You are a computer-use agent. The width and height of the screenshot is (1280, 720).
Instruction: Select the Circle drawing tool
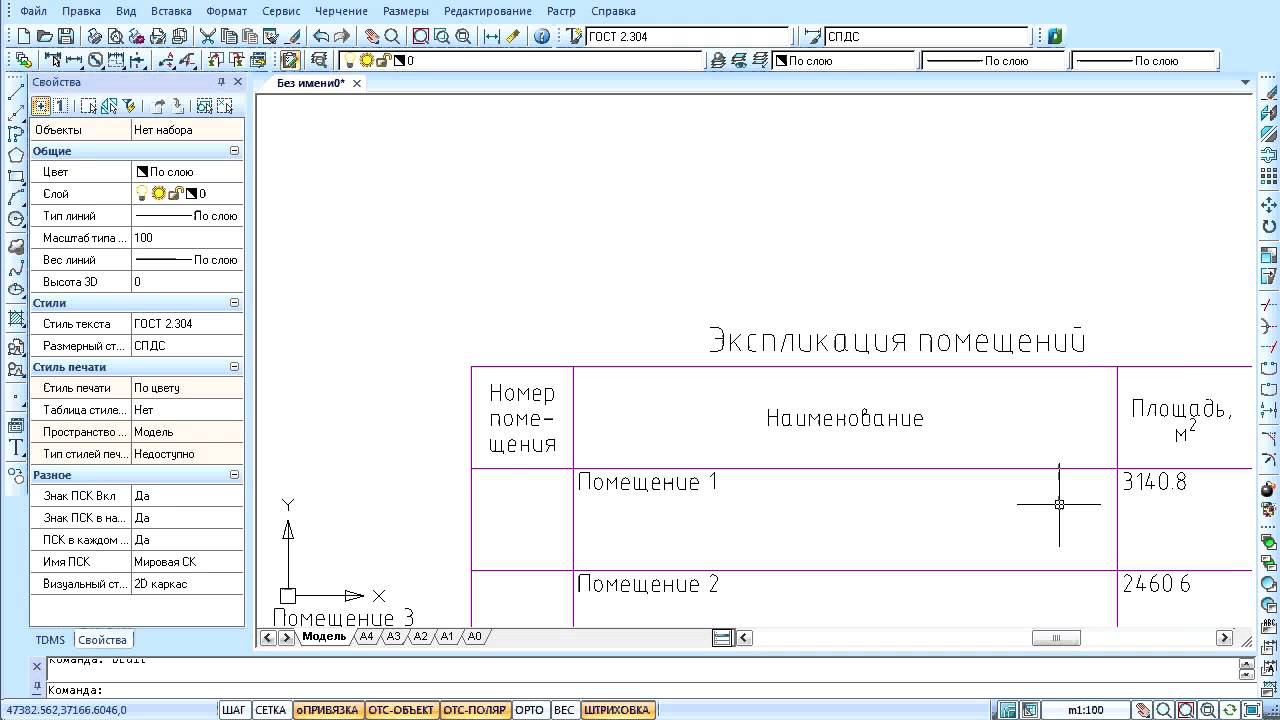[x=16, y=219]
